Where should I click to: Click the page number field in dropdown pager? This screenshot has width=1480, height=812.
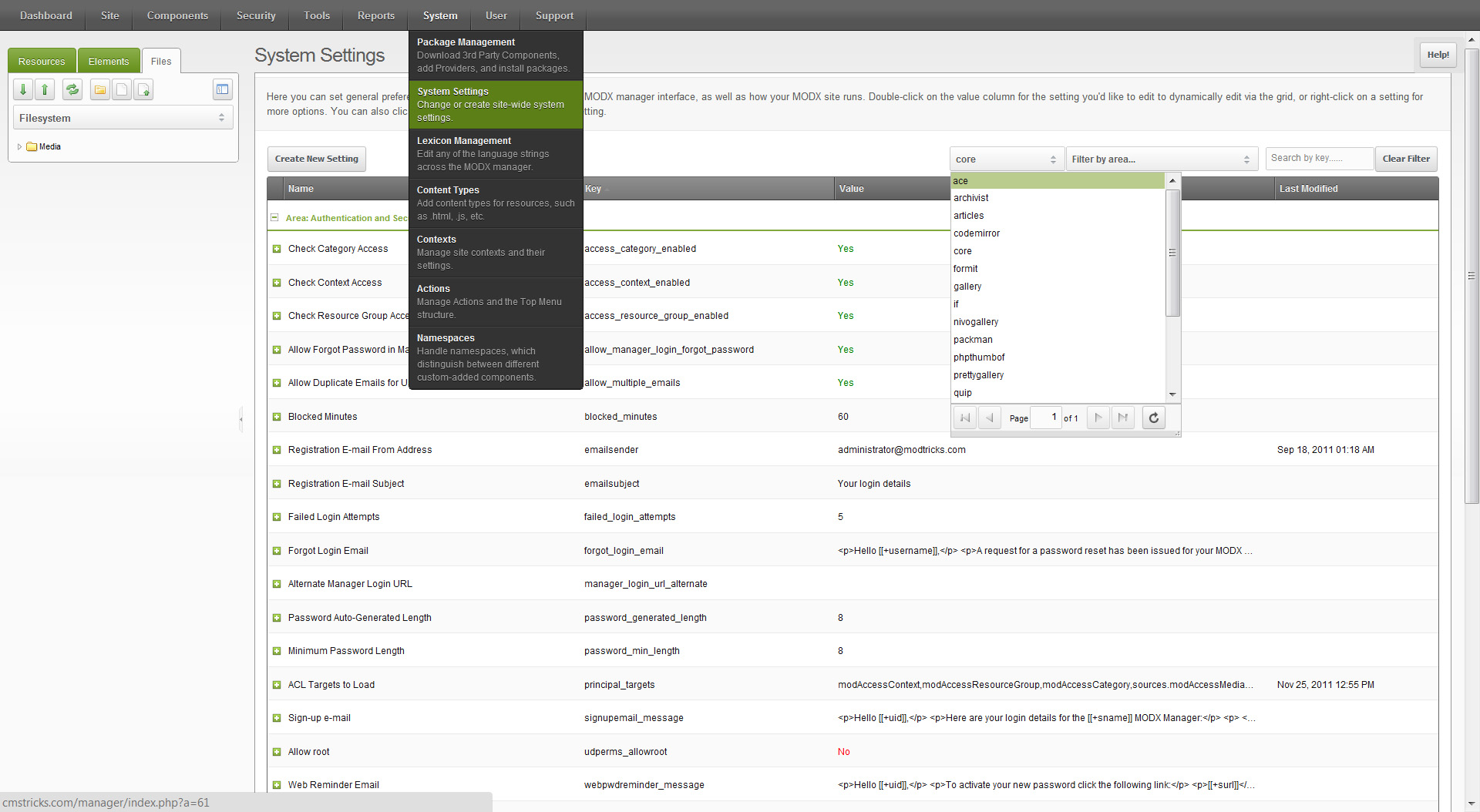[1046, 418]
